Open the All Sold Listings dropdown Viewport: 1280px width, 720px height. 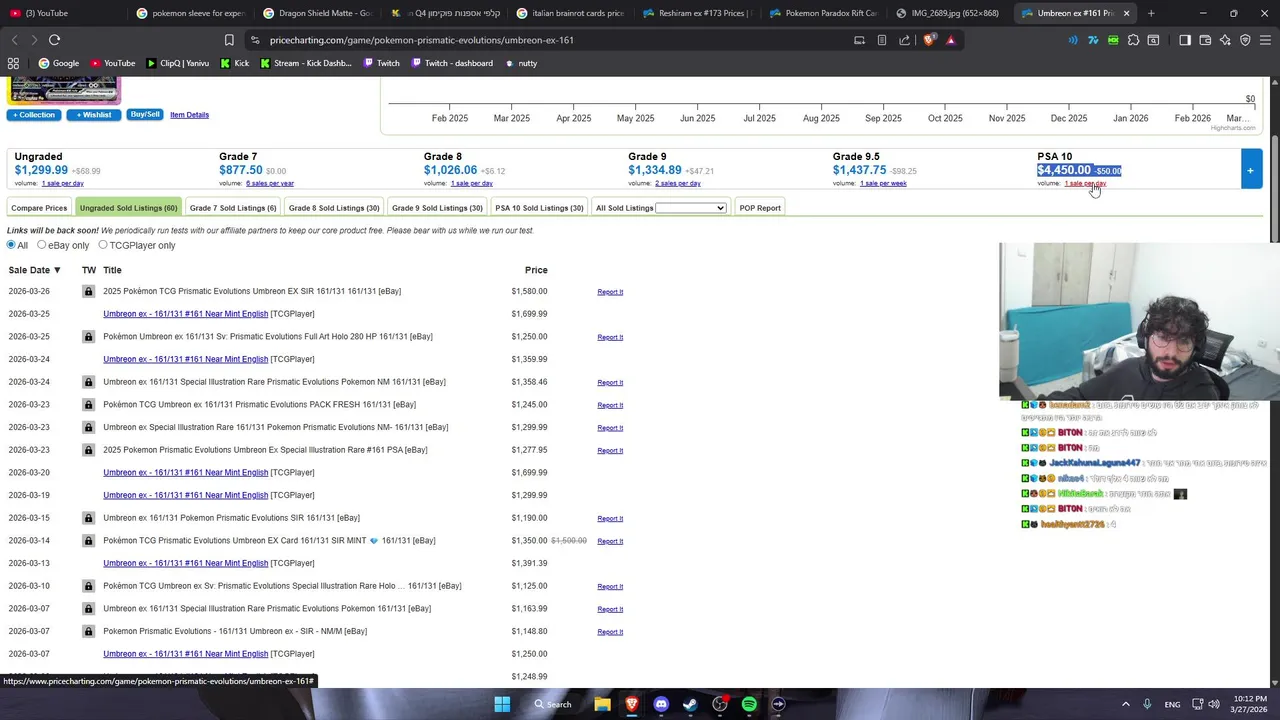690,208
